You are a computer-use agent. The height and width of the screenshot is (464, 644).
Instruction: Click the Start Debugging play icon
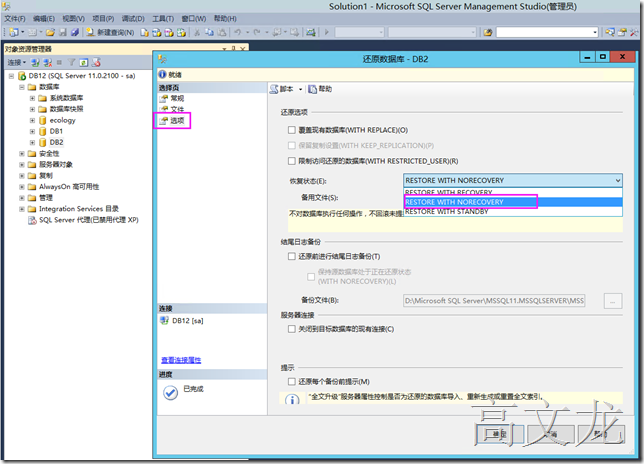click(x=327, y=32)
